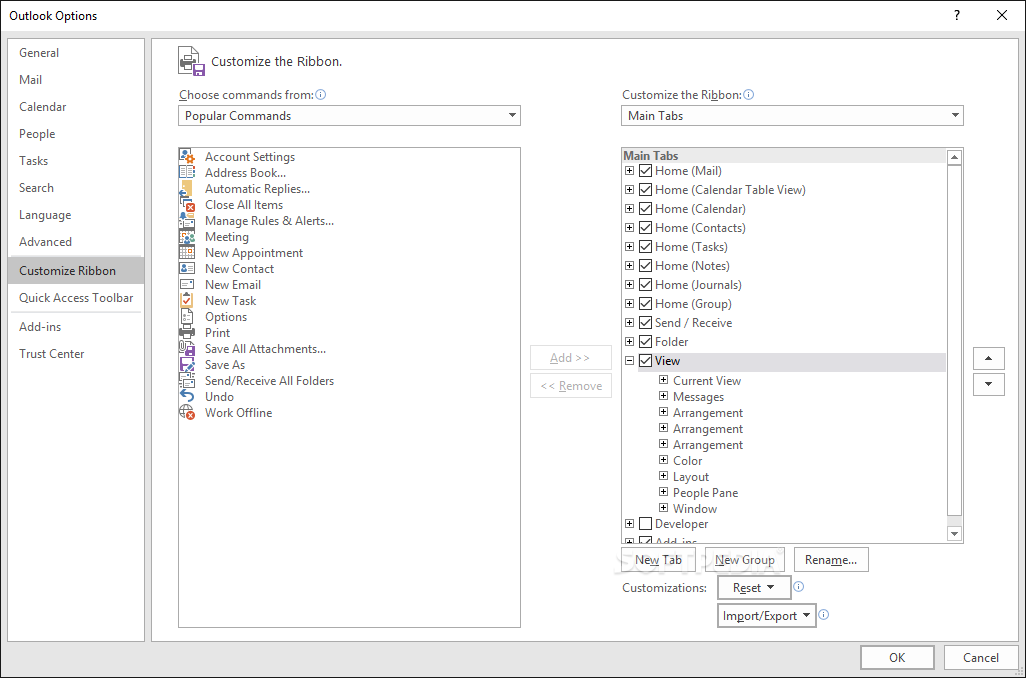Viewport: 1026px width, 678px height.
Task: Click the Send/Receive All Folders icon
Action: [x=187, y=381]
